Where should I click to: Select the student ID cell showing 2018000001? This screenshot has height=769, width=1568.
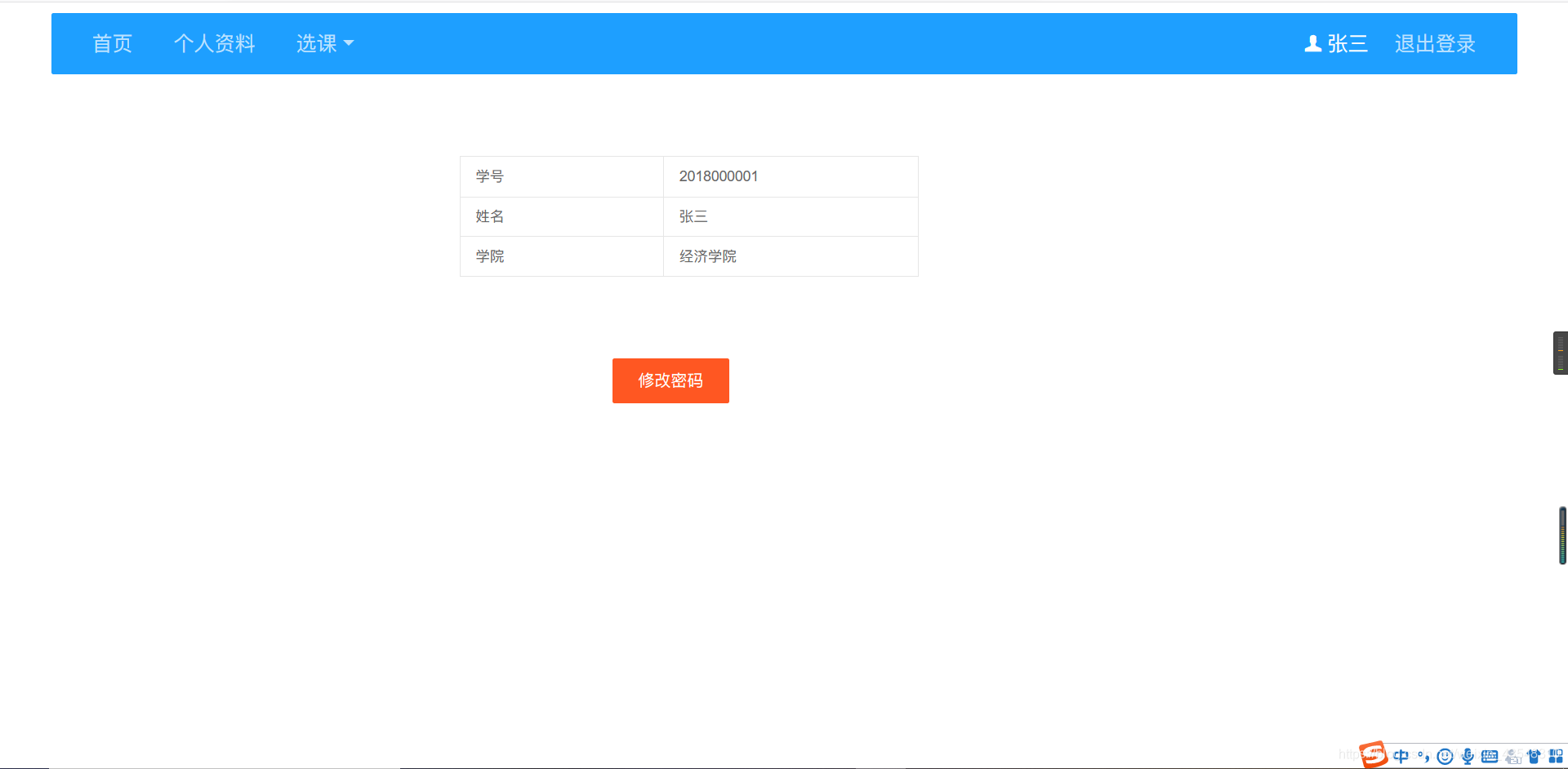pos(719,176)
